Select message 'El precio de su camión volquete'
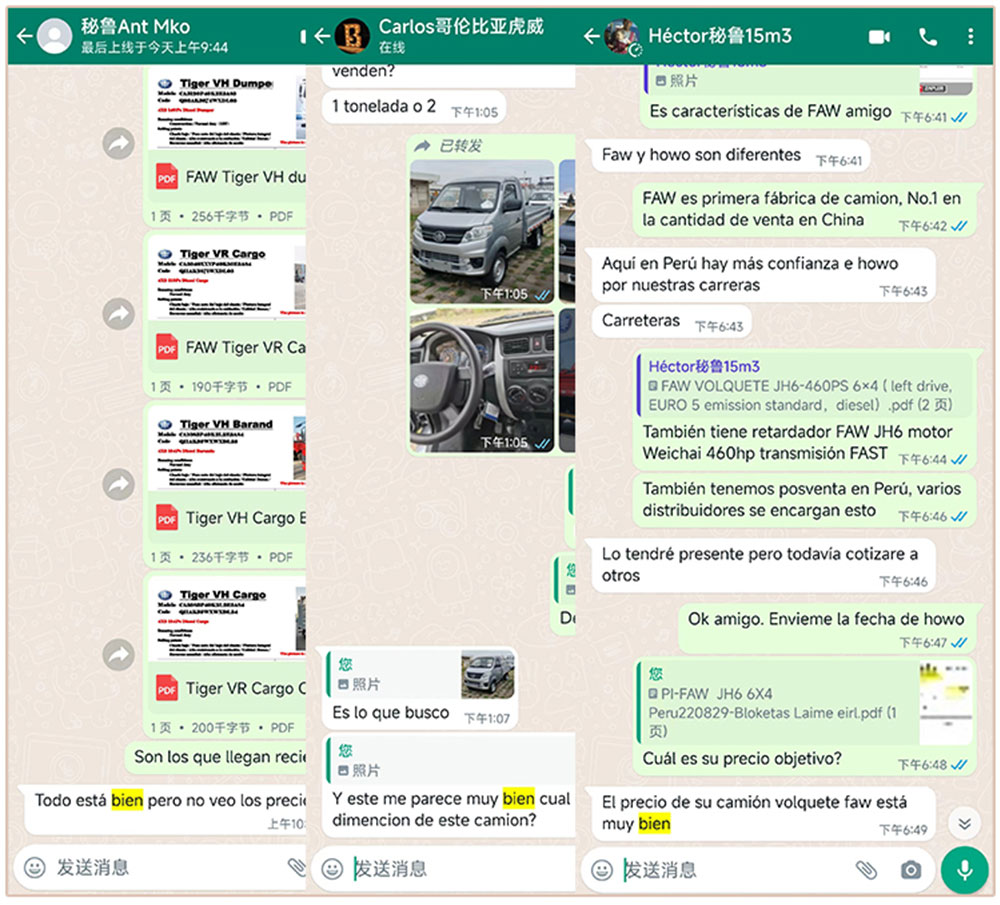The width and height of the screenshot is (1000, 905). [x=763, y=814]
